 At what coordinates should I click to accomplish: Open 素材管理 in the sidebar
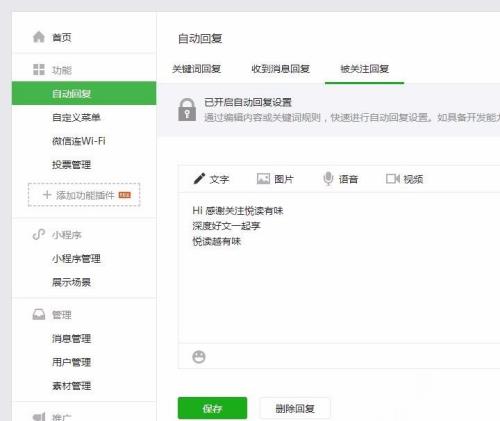[x=71, y=386]
